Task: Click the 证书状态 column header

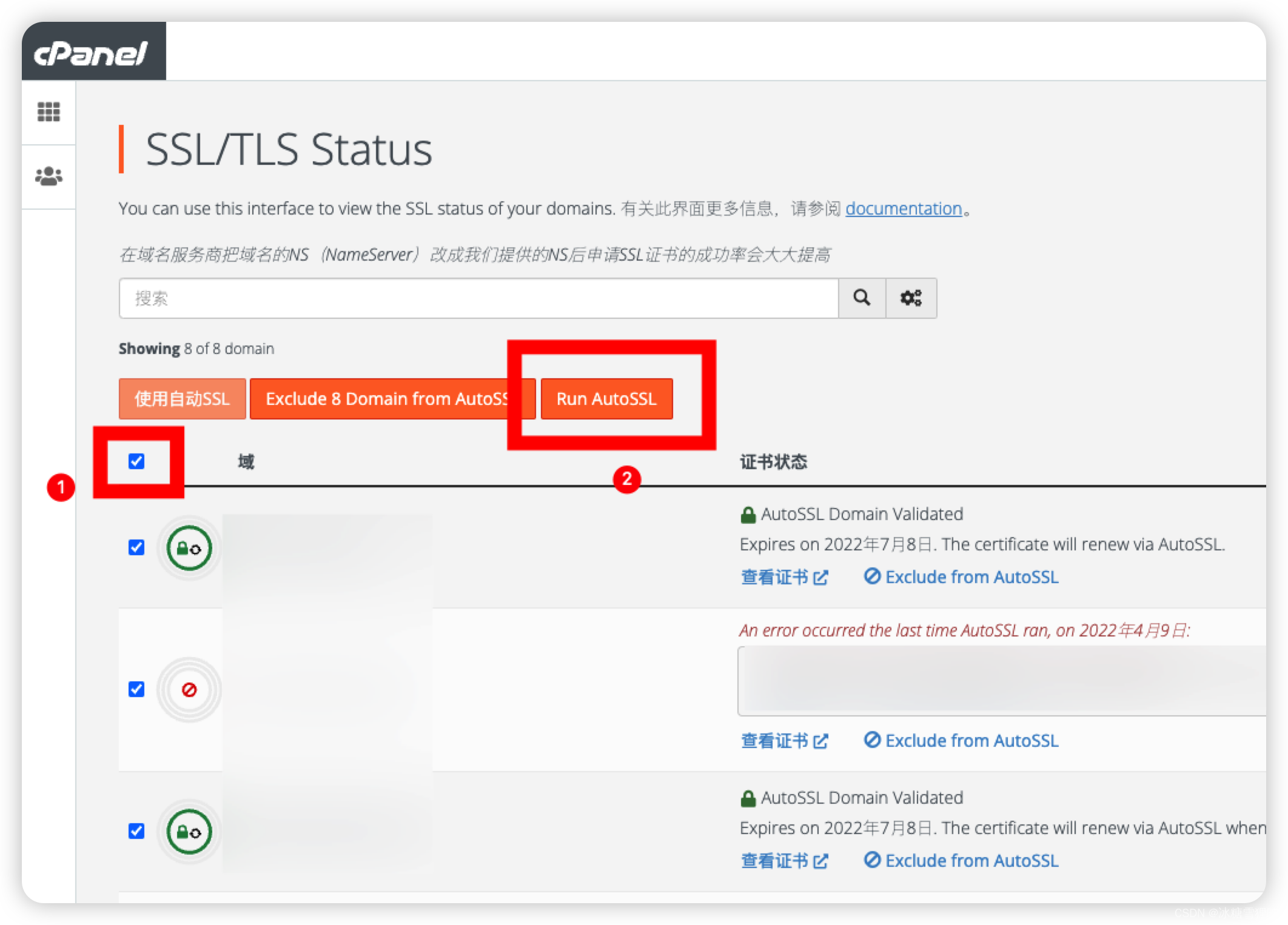Action: [x=774, y=462]
